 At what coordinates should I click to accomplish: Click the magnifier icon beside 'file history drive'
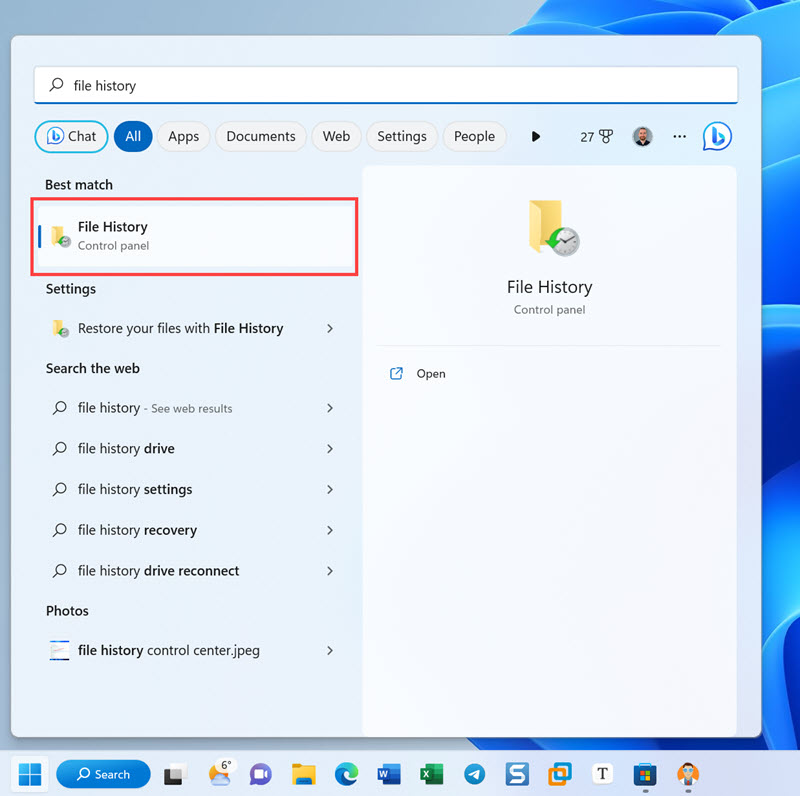click(x=60, y=449)
